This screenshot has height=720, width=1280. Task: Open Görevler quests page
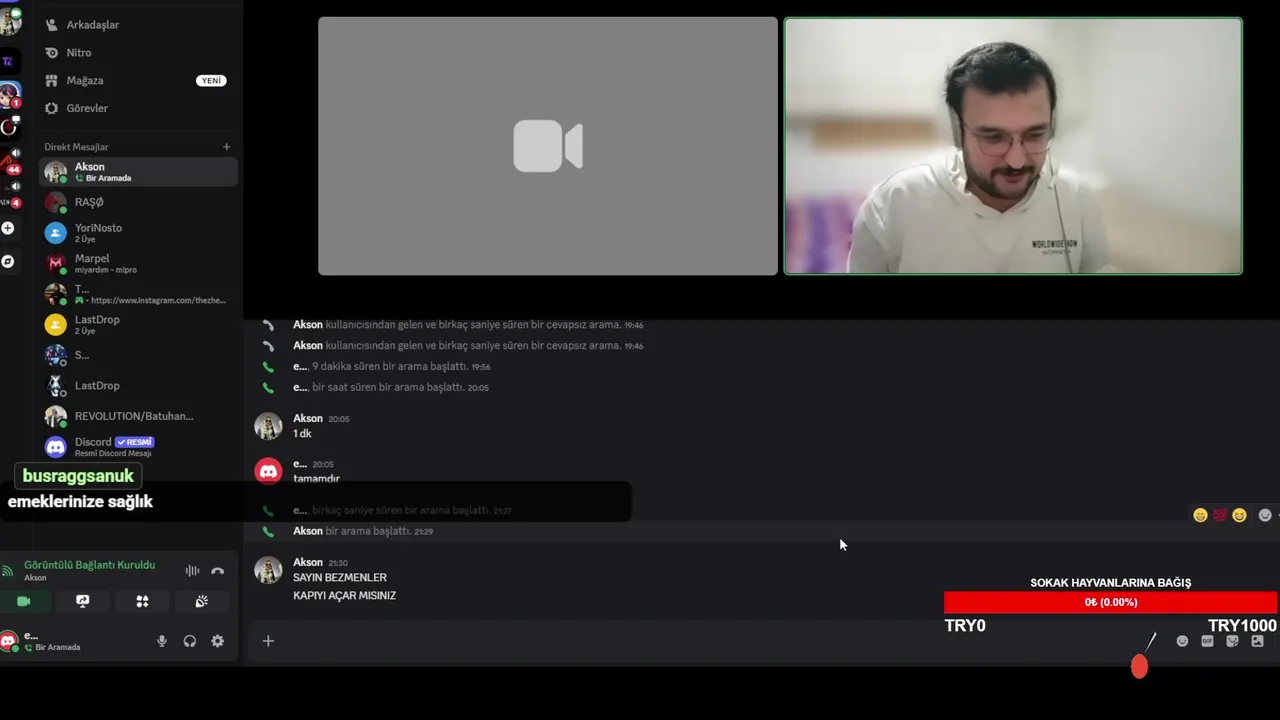pyautogui.click(x=138, y=108)
